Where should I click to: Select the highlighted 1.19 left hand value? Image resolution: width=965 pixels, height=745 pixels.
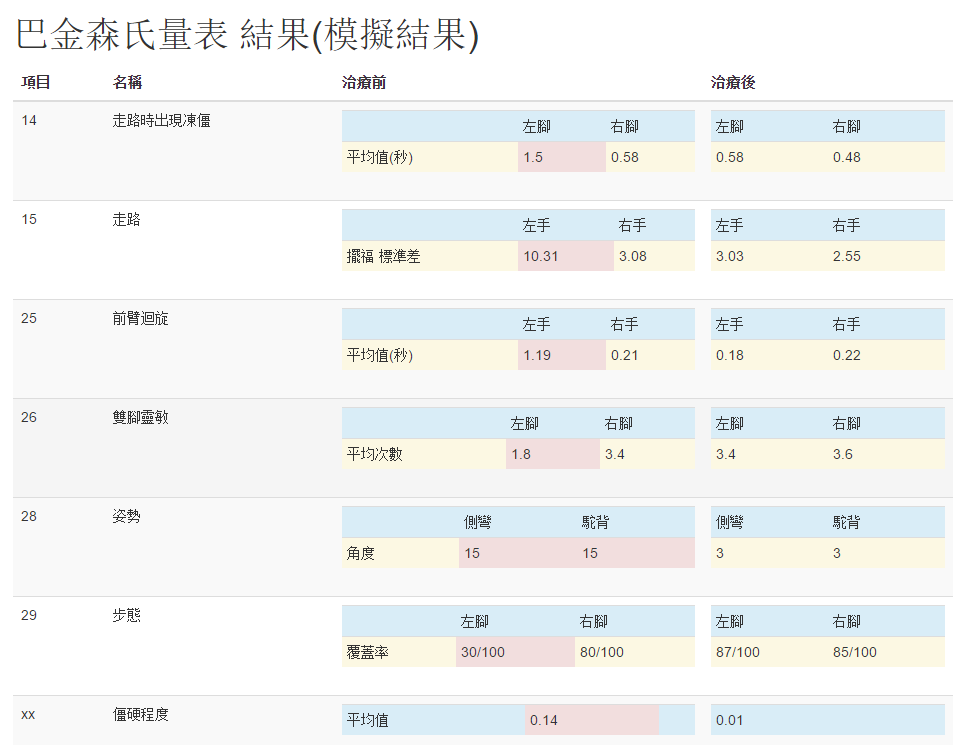coord(537,355)
